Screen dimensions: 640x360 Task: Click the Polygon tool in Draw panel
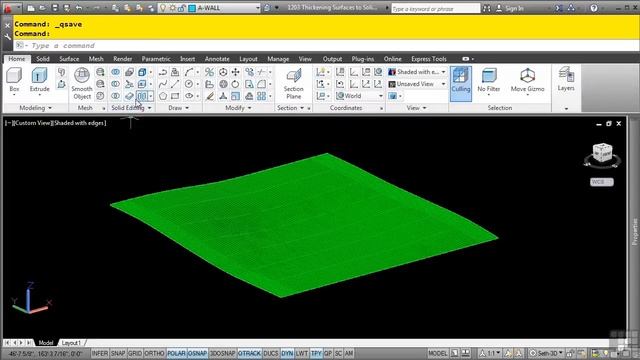coord(163,96)
